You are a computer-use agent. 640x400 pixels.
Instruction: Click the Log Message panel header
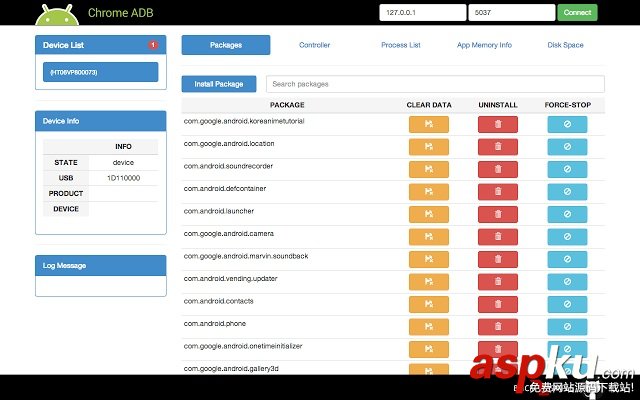(100, 266)
